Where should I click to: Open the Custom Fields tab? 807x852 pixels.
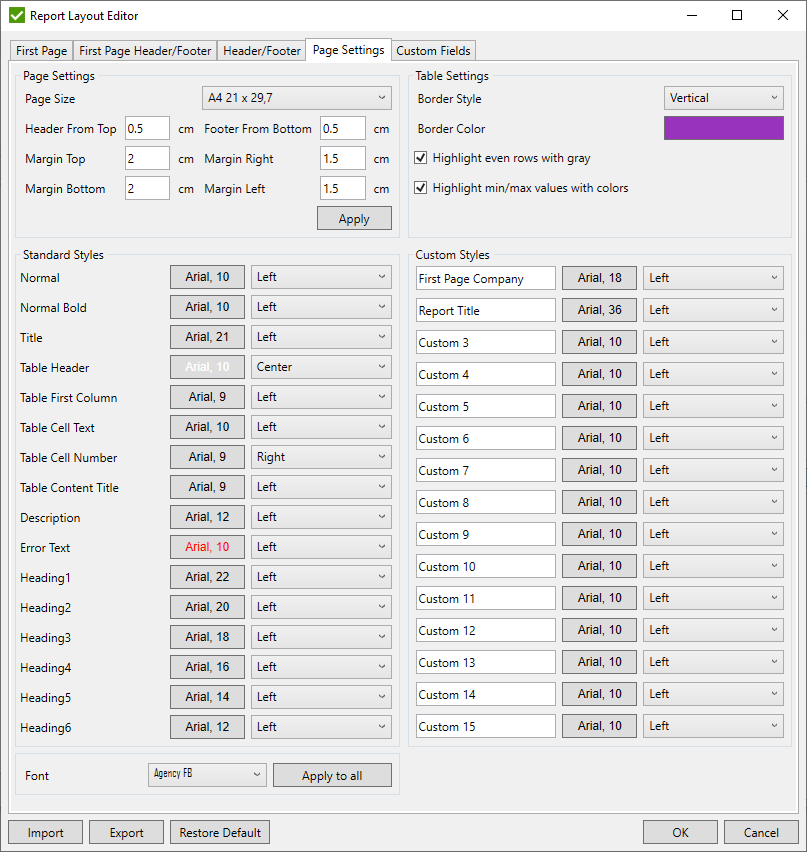pos(433,51)
